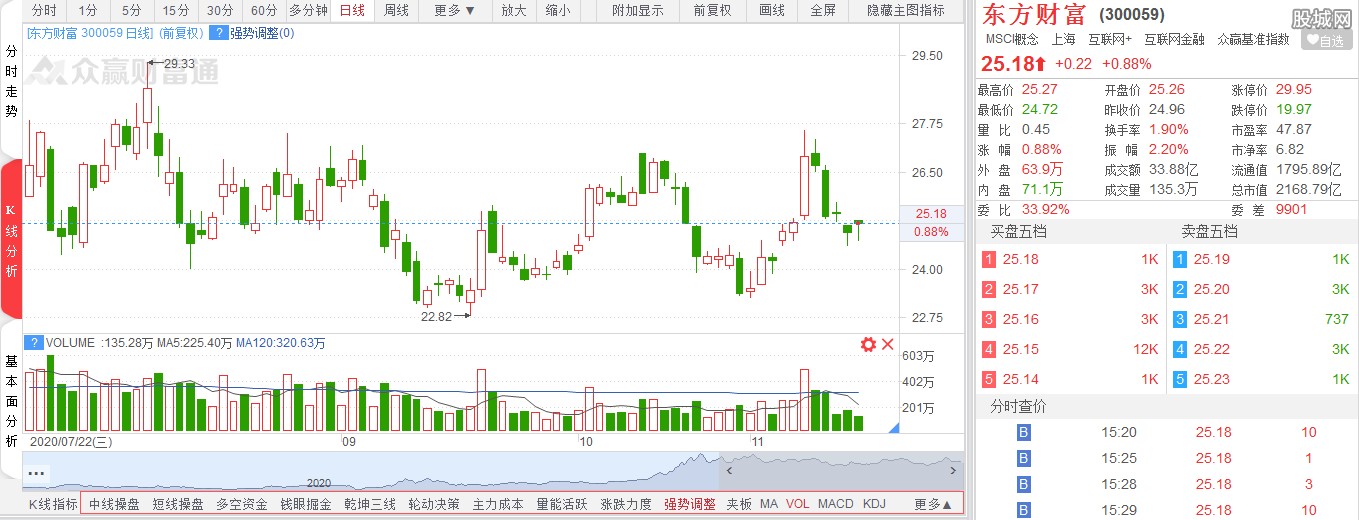
Task: Open 基本面分析 side tab
Action: 11,400
